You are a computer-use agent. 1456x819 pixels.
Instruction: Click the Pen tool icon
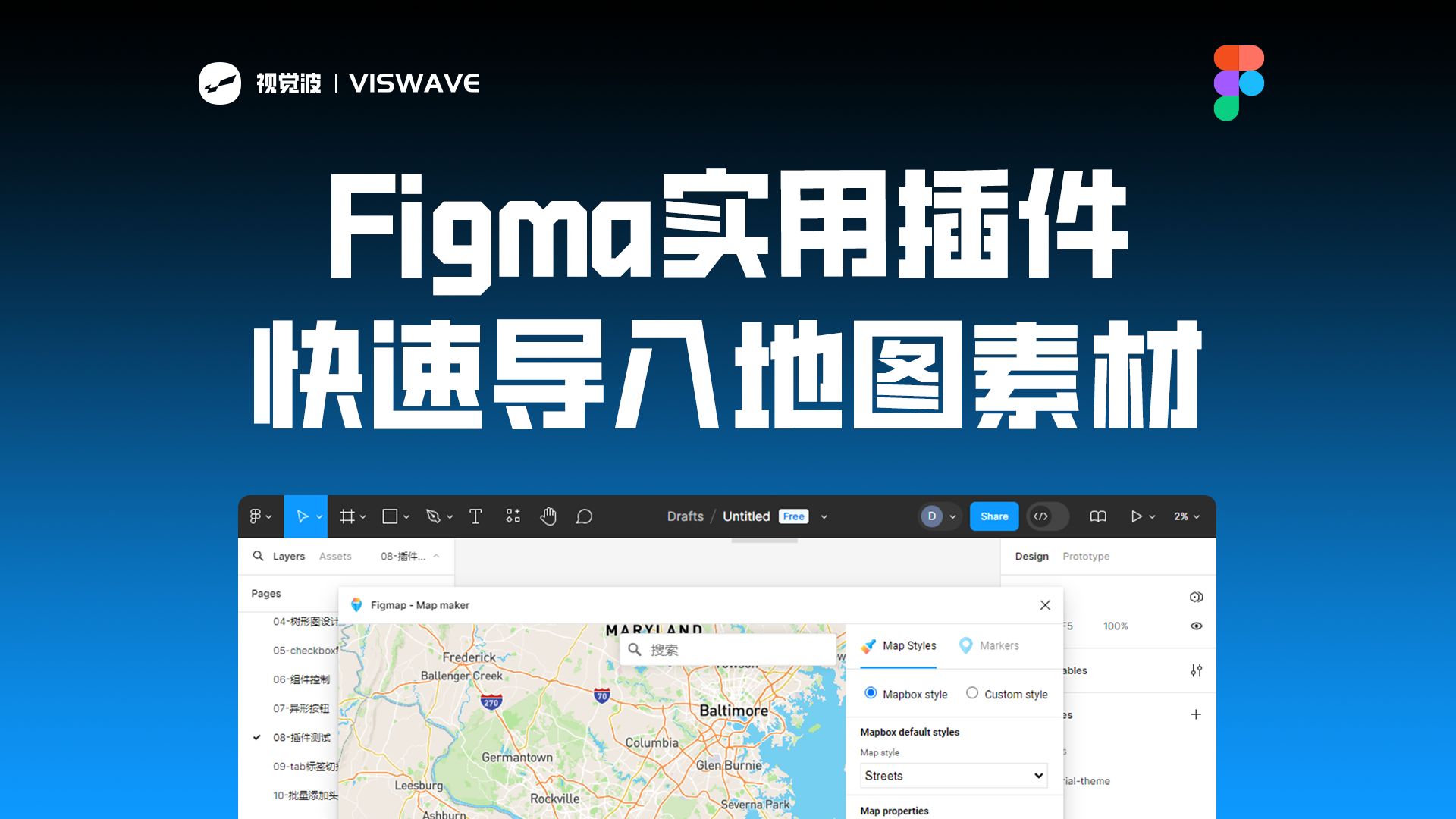432,517
